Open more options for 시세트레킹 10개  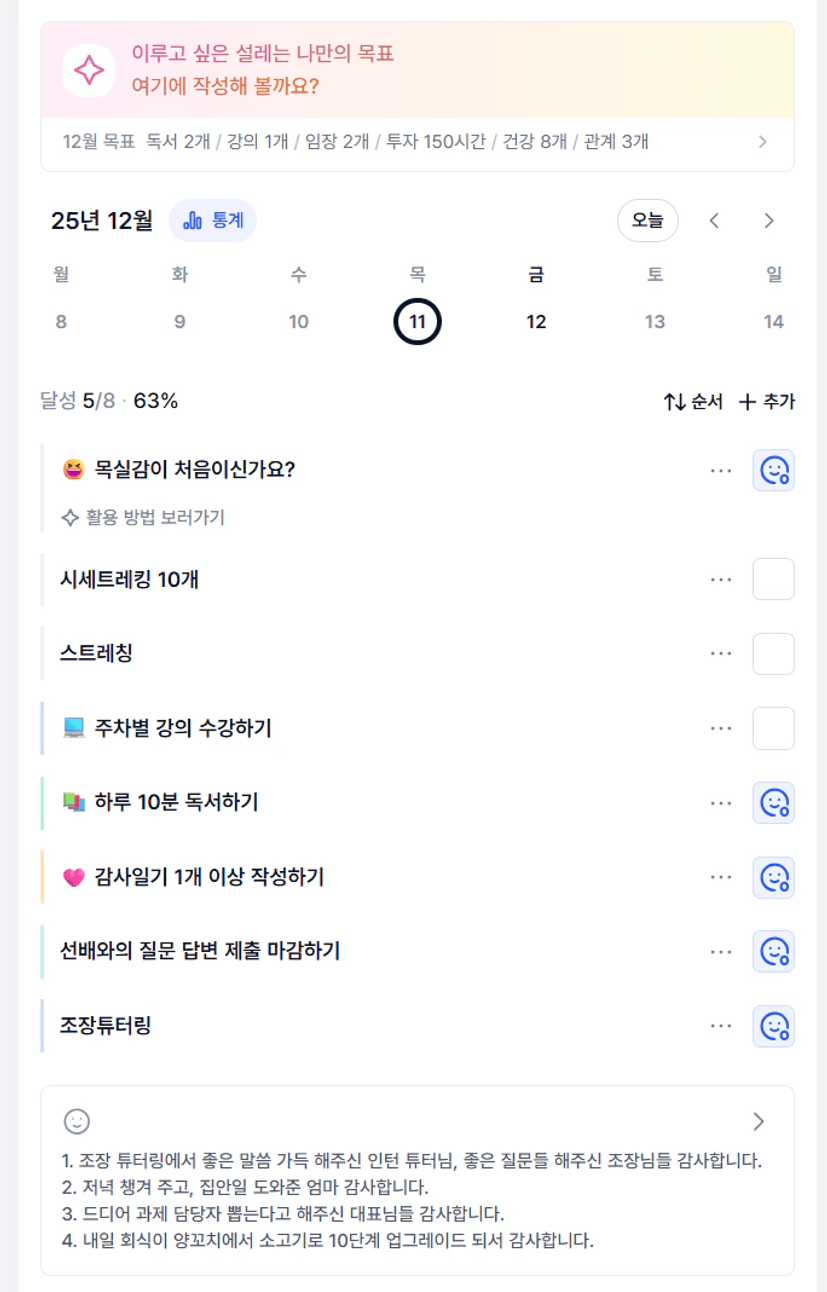721,580
